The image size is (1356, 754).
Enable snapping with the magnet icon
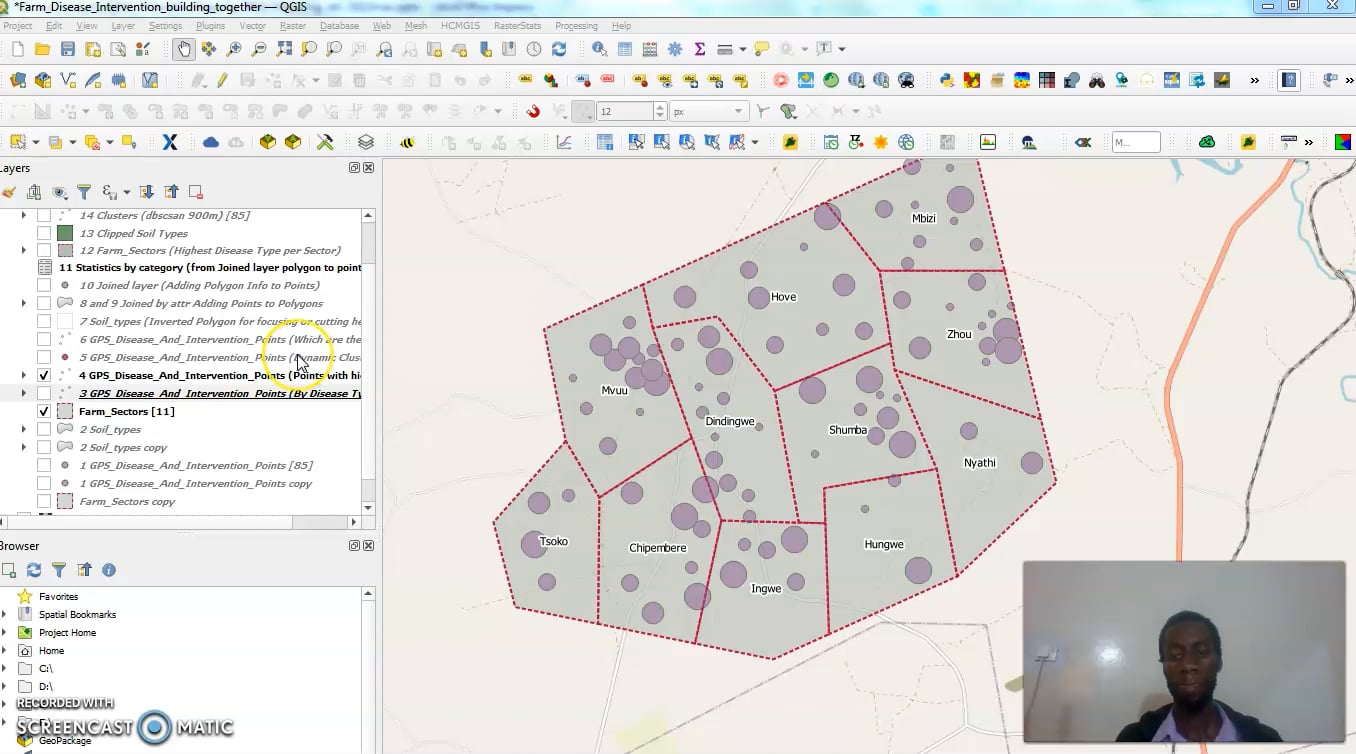coord(533,111)
